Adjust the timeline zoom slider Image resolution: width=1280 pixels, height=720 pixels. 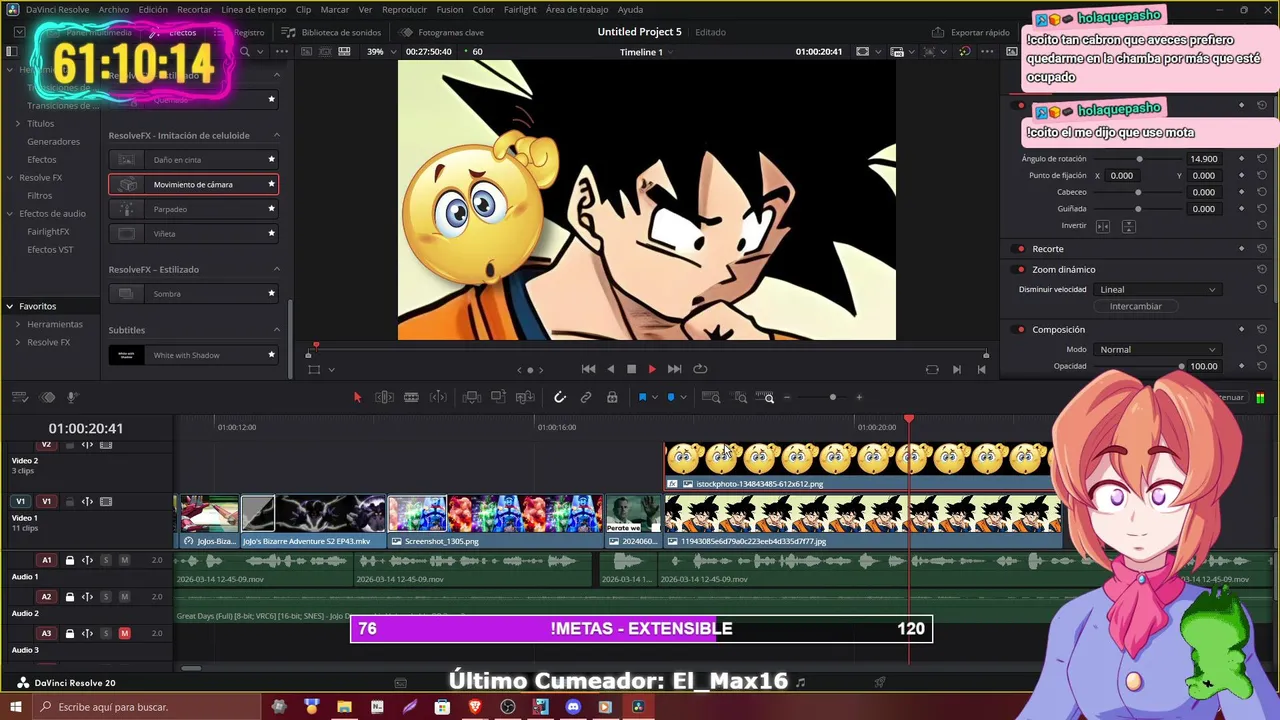(832, 397)
